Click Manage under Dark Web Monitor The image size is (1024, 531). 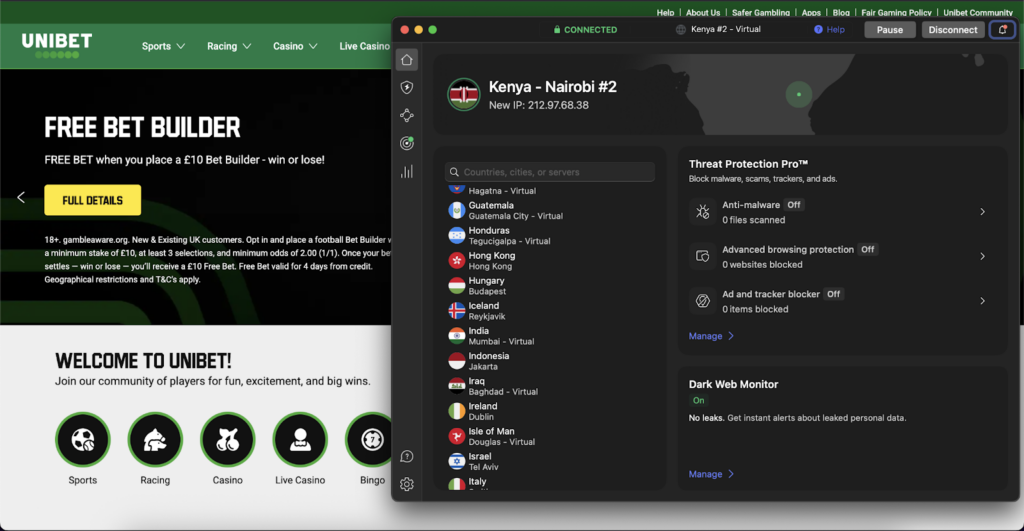coord(711,474)
